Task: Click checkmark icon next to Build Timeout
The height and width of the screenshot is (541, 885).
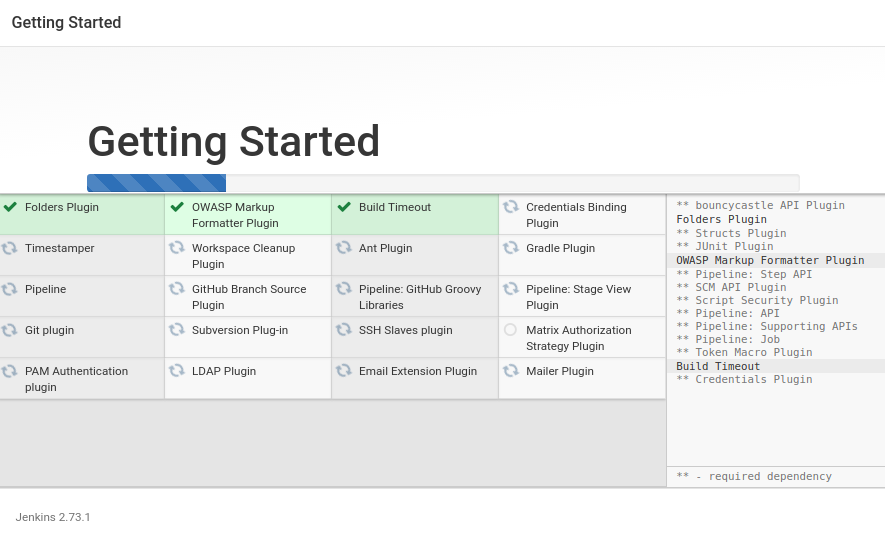Action: 344,207
